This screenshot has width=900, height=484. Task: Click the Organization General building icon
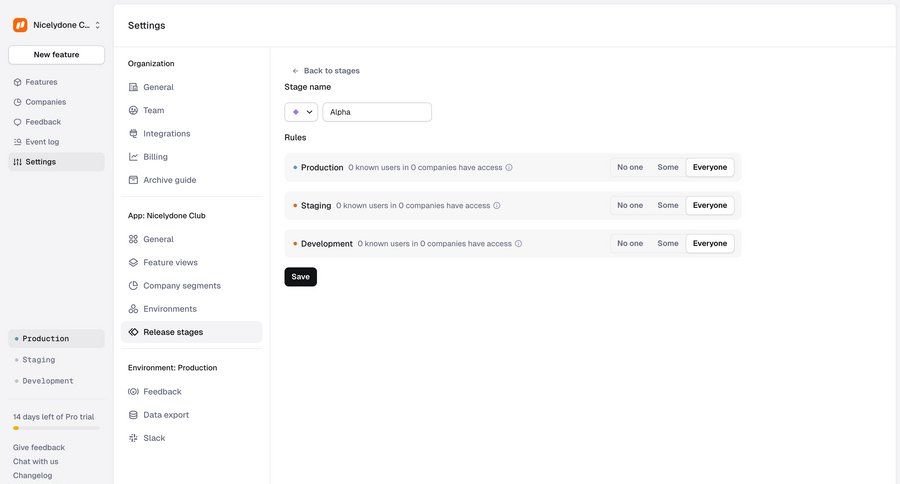click(x=133, y=87)
